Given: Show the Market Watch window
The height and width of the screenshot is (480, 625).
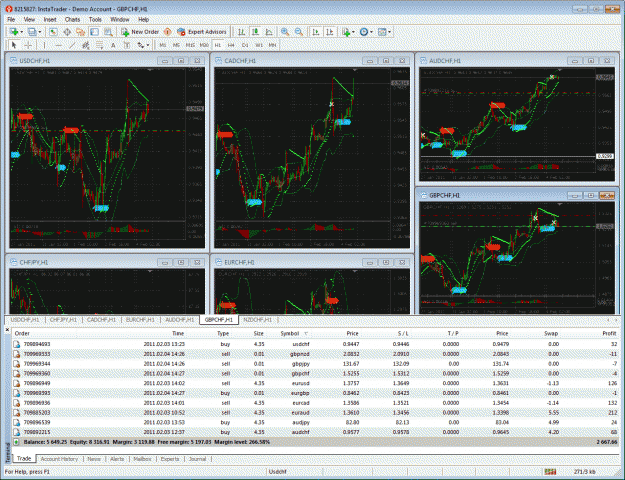Looking at the screenshot, I should click(53, 32).
